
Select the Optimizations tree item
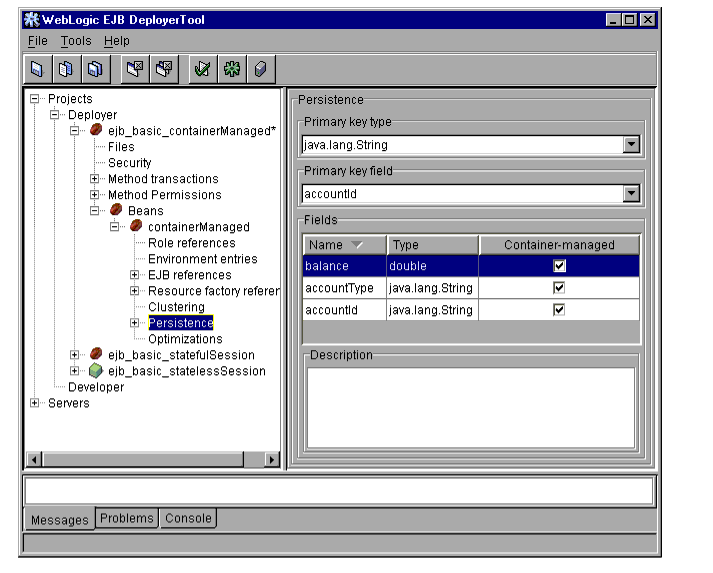(185, 339)
